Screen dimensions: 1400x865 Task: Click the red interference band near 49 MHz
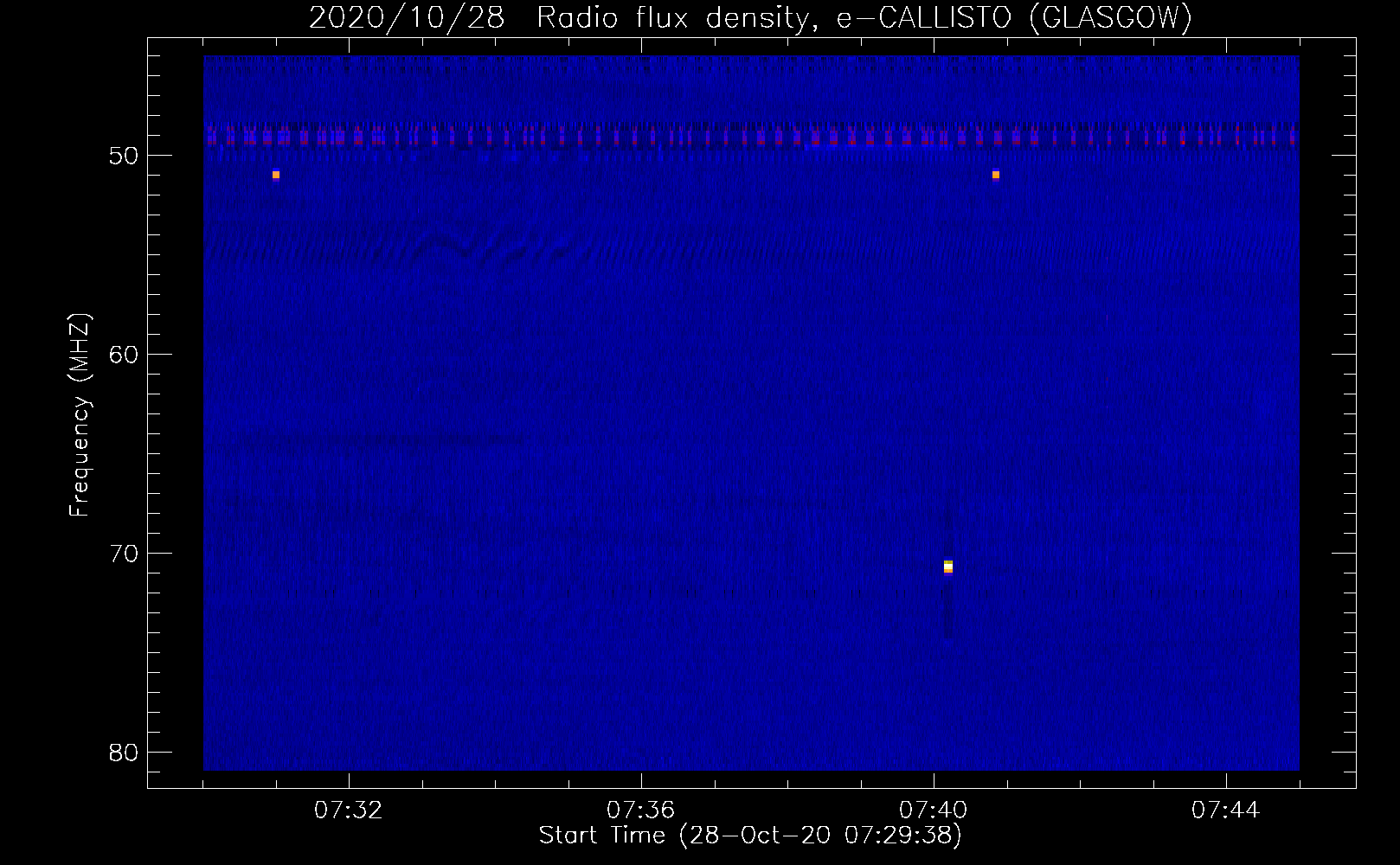click(x=751, y=136)
